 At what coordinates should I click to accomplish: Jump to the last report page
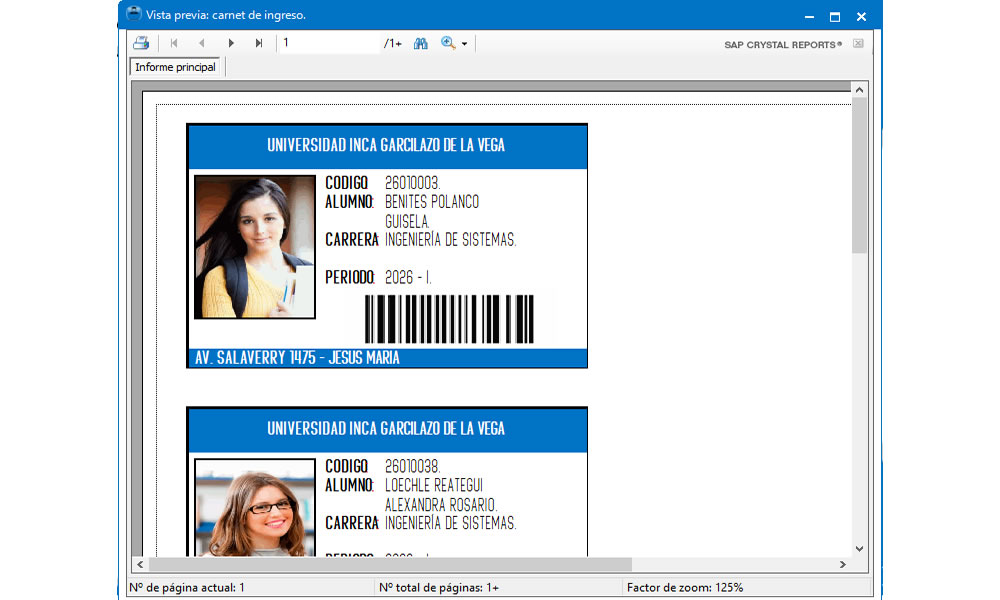(259, 43)
